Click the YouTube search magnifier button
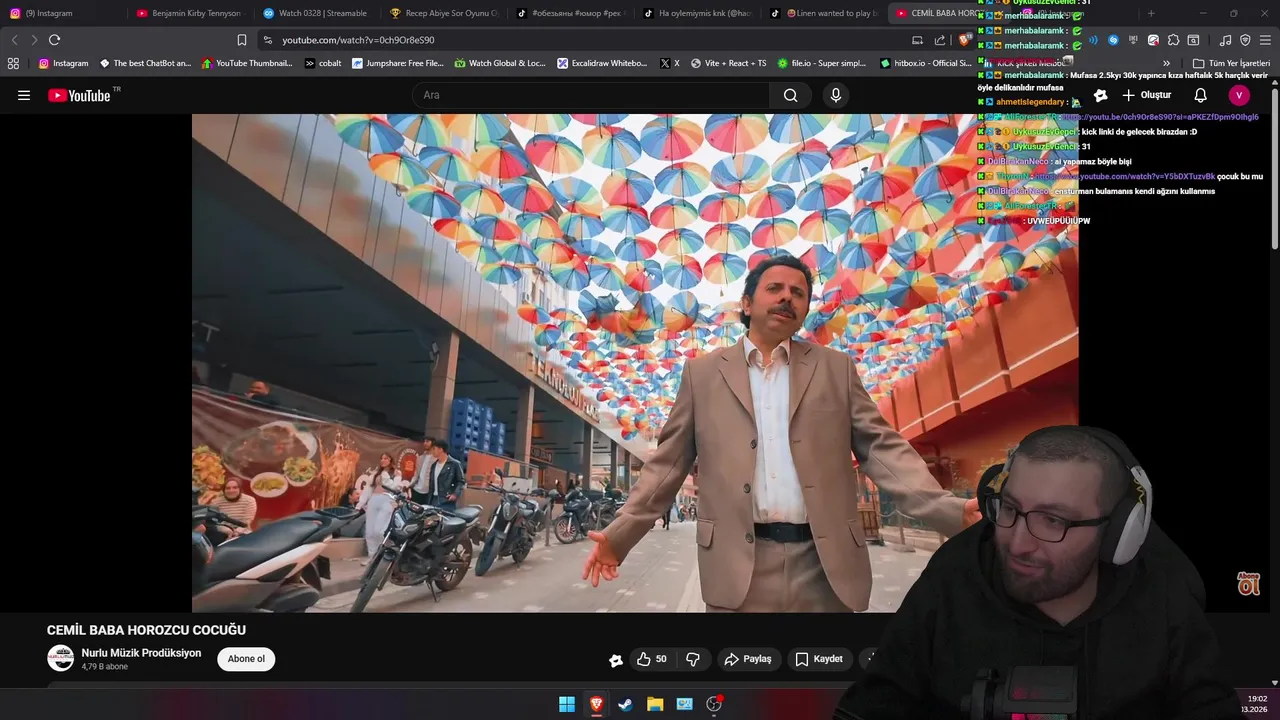Image resolution: width=1280 pixels, height=720 pixels. point(790,95)
